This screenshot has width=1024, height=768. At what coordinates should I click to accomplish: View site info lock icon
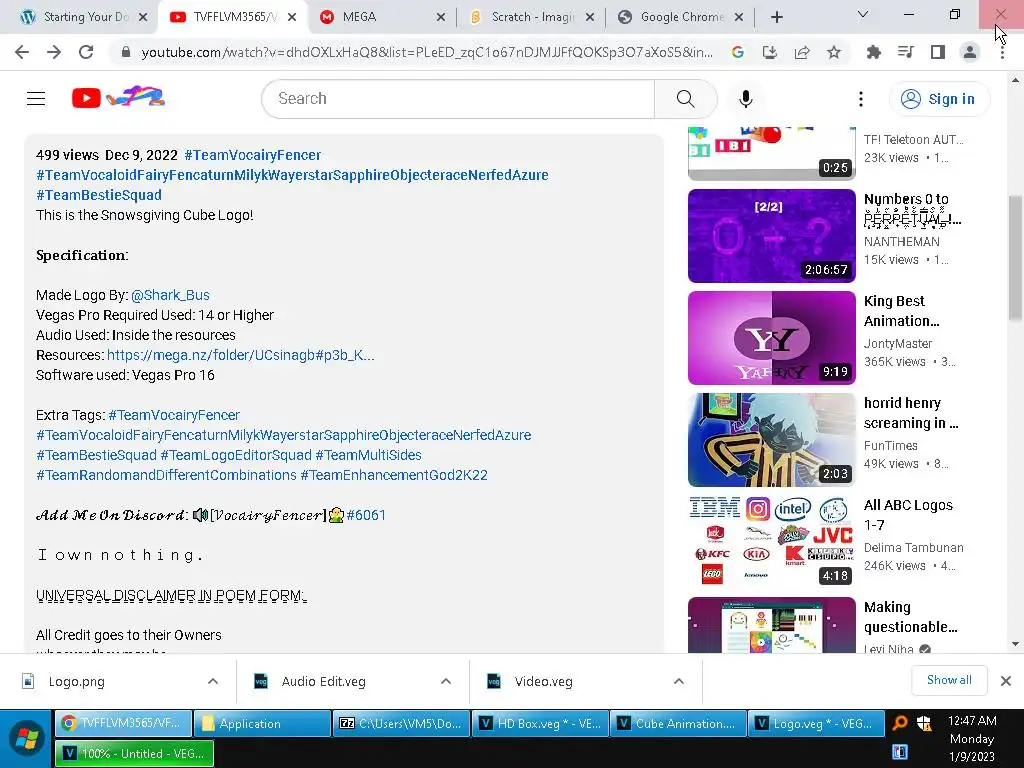tap(126, 52)
